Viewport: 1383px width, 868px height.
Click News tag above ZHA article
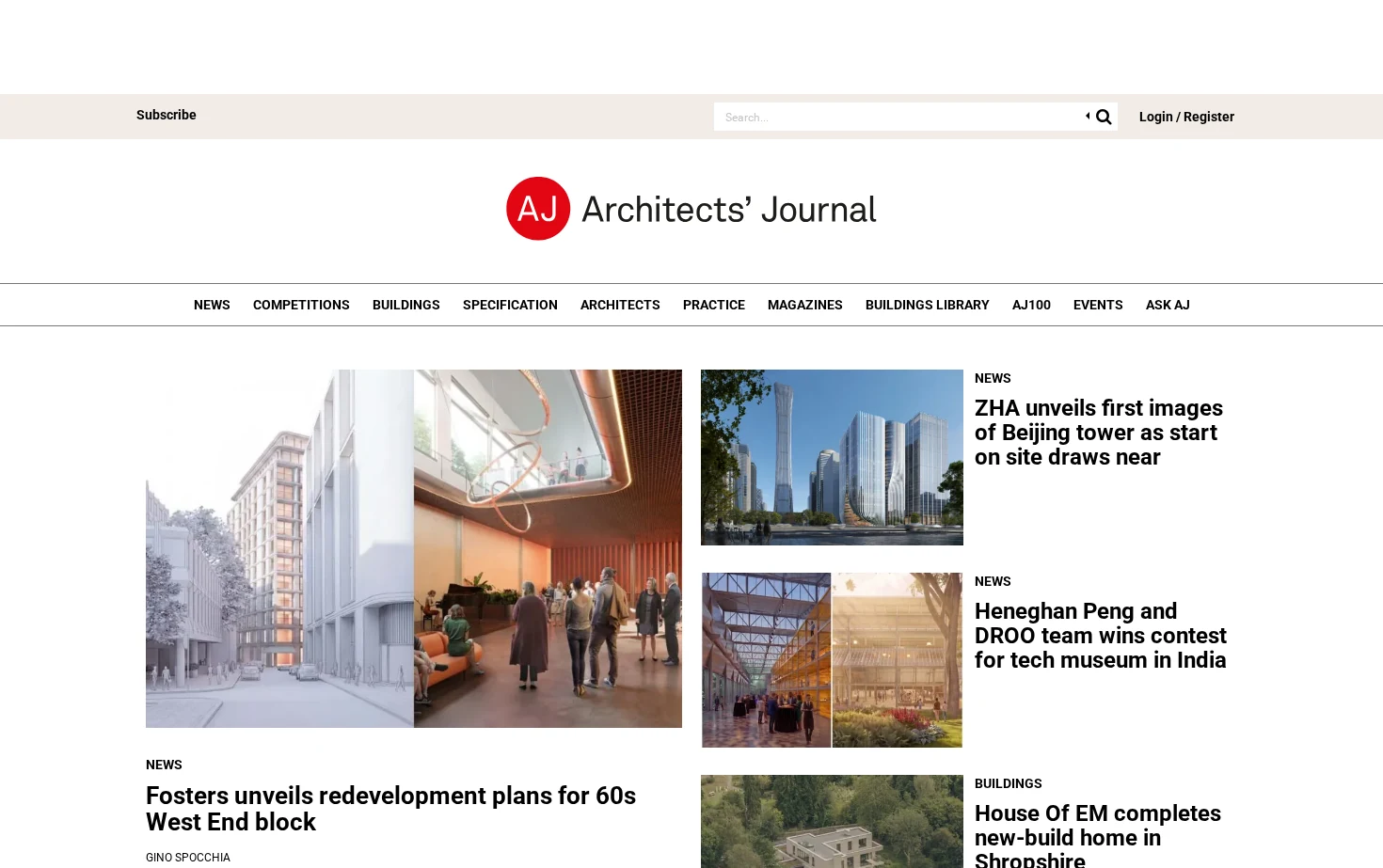[993, 378]
